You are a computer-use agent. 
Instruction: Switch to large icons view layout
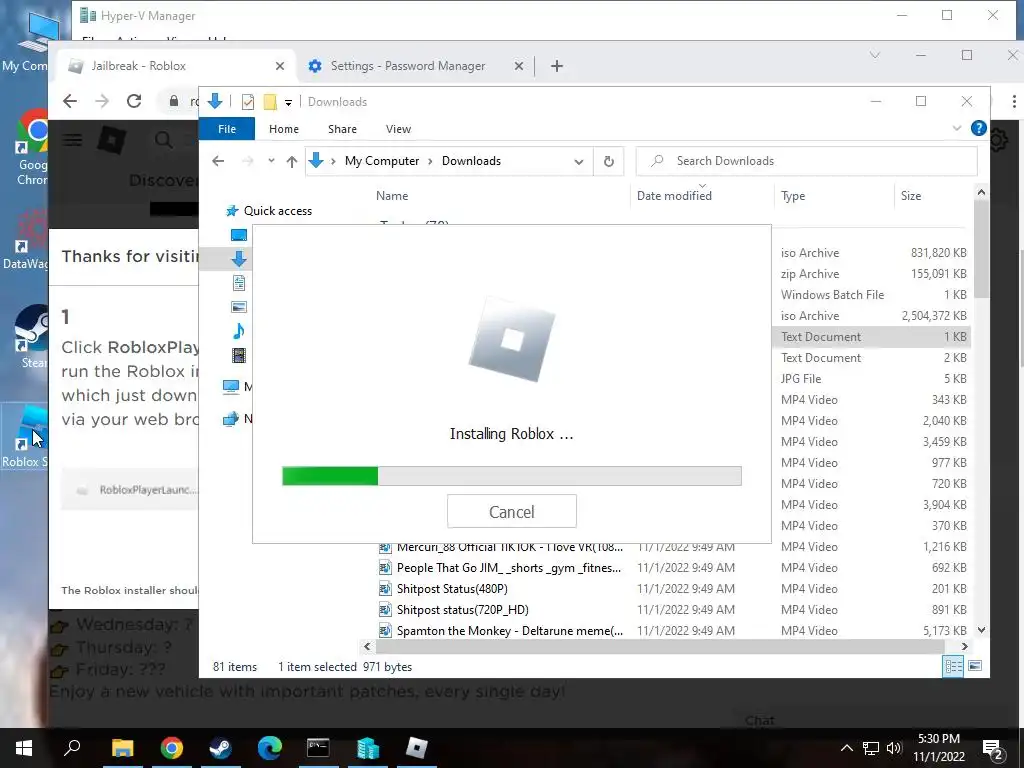pos(974,666)
